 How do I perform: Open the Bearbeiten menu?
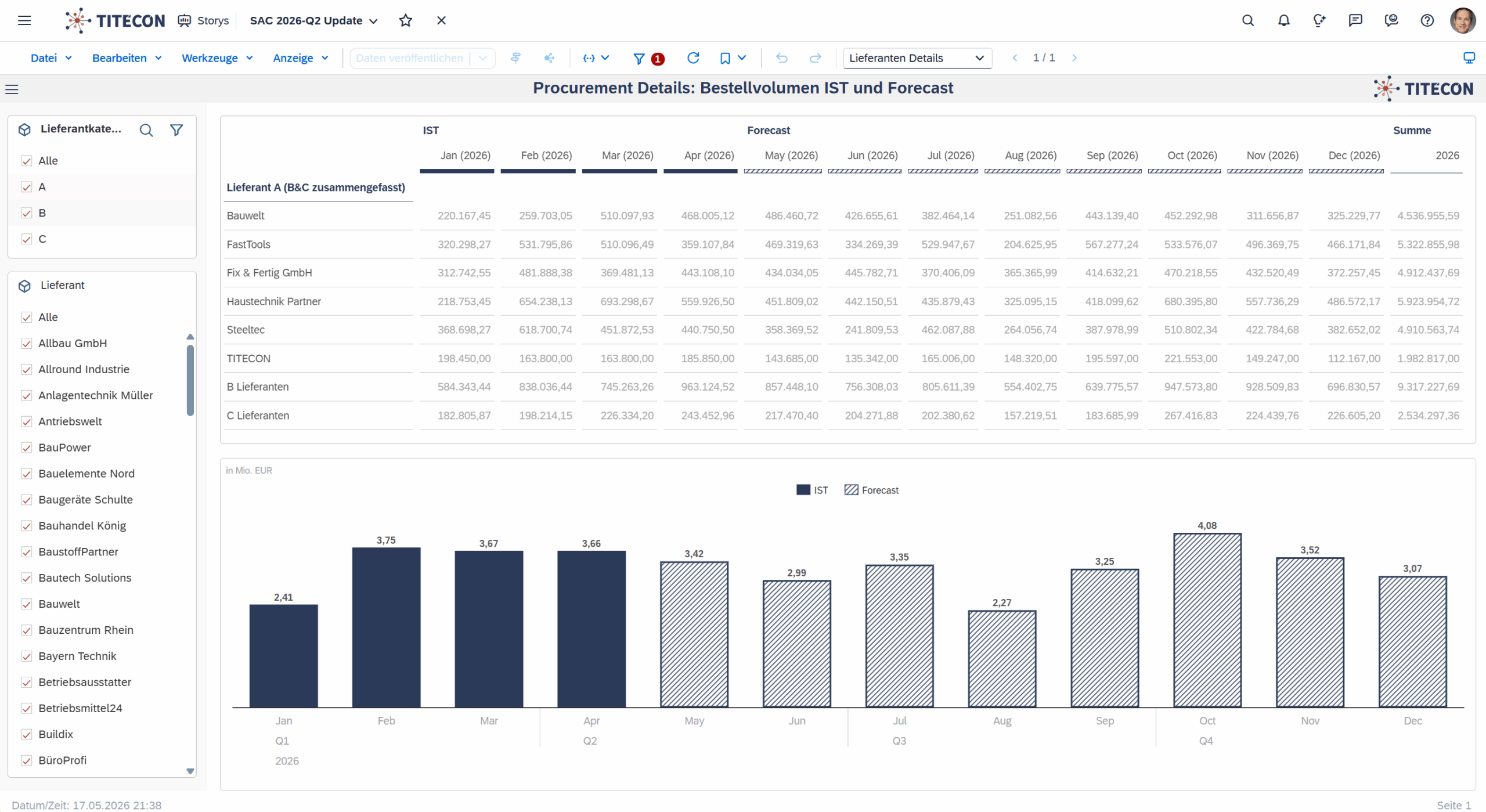click(x=127, y=58)
